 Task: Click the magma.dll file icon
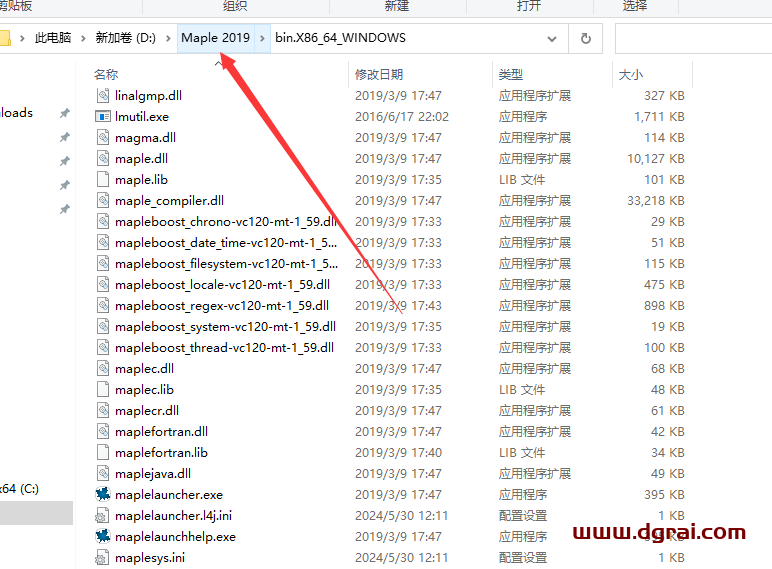[x=103, y=137]
